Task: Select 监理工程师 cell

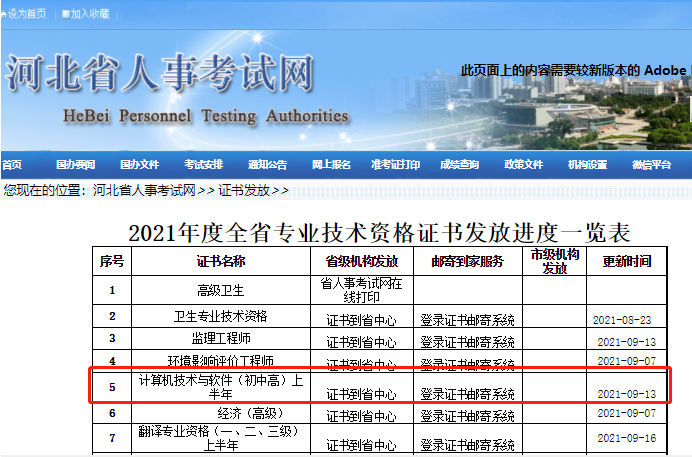Action: point(221,338)
